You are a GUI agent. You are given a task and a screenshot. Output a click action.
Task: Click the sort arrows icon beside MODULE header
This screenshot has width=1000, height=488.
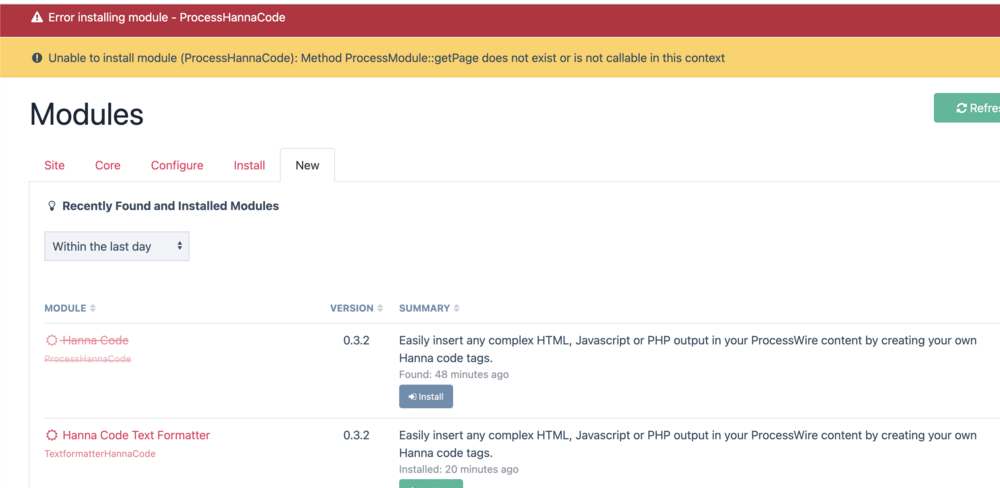pos(93,309)
